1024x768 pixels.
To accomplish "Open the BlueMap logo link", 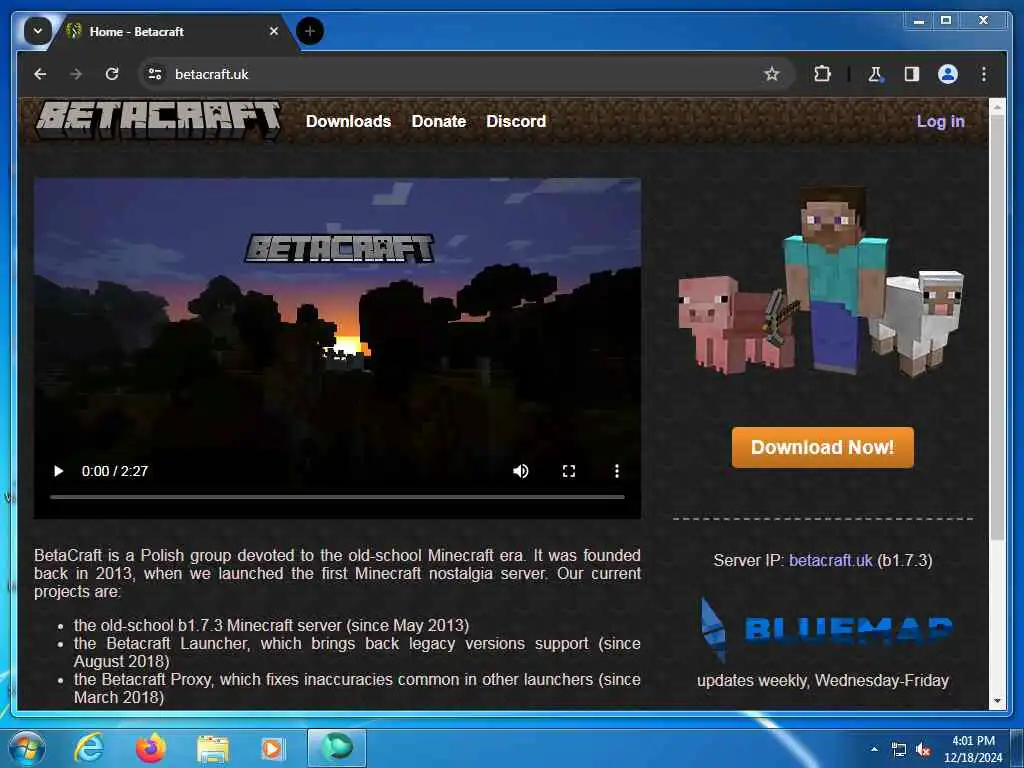I will coord(825,630).
